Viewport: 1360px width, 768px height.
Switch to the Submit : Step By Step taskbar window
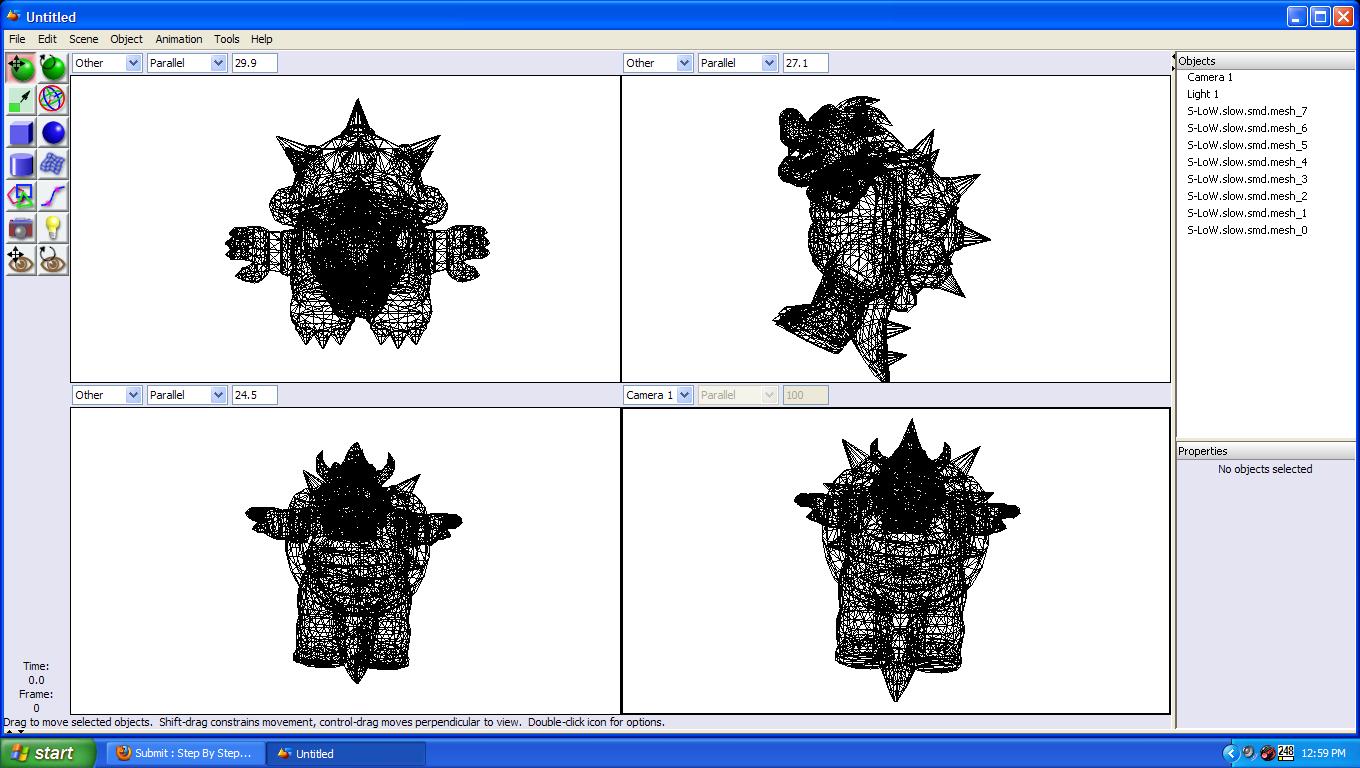(187, 753)
